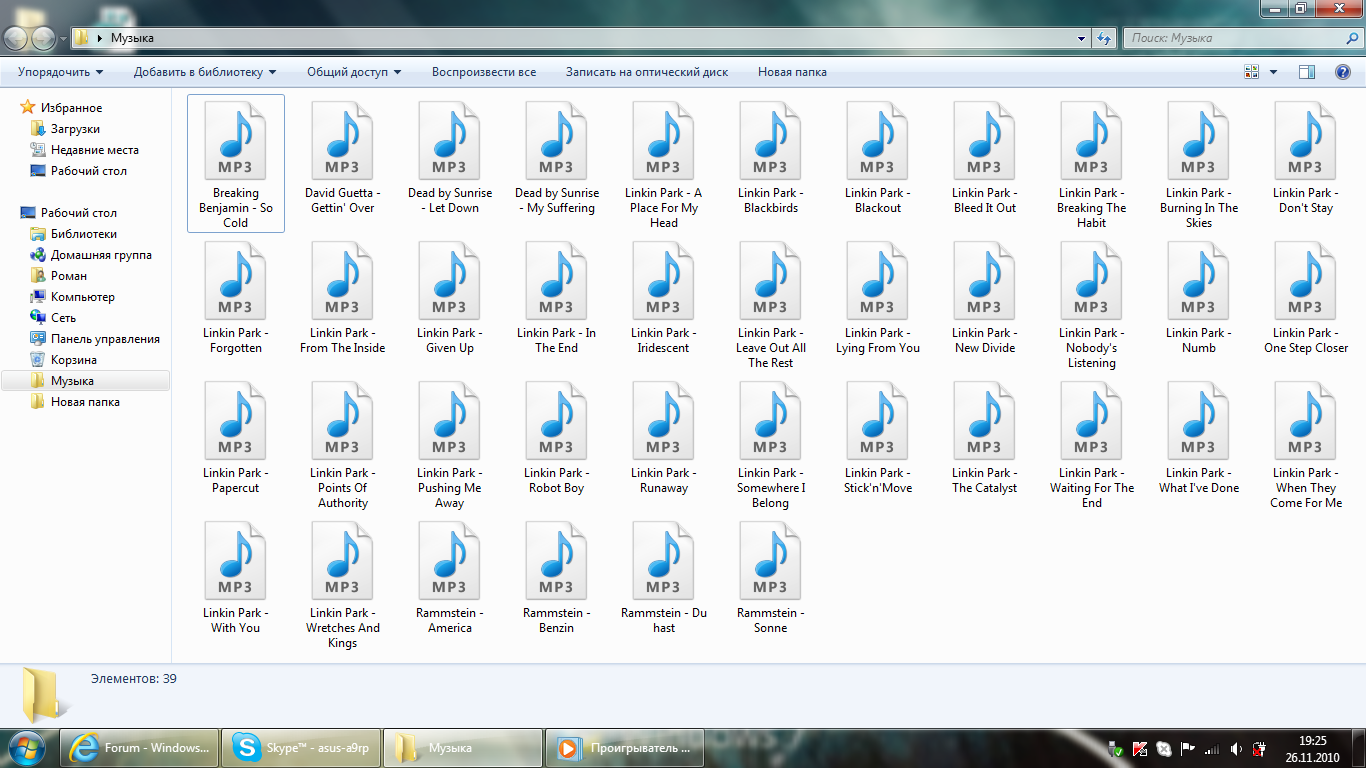Select Rammstein - Sonne MP3 icon
1366x768 pixels.
tap(770, 561)
